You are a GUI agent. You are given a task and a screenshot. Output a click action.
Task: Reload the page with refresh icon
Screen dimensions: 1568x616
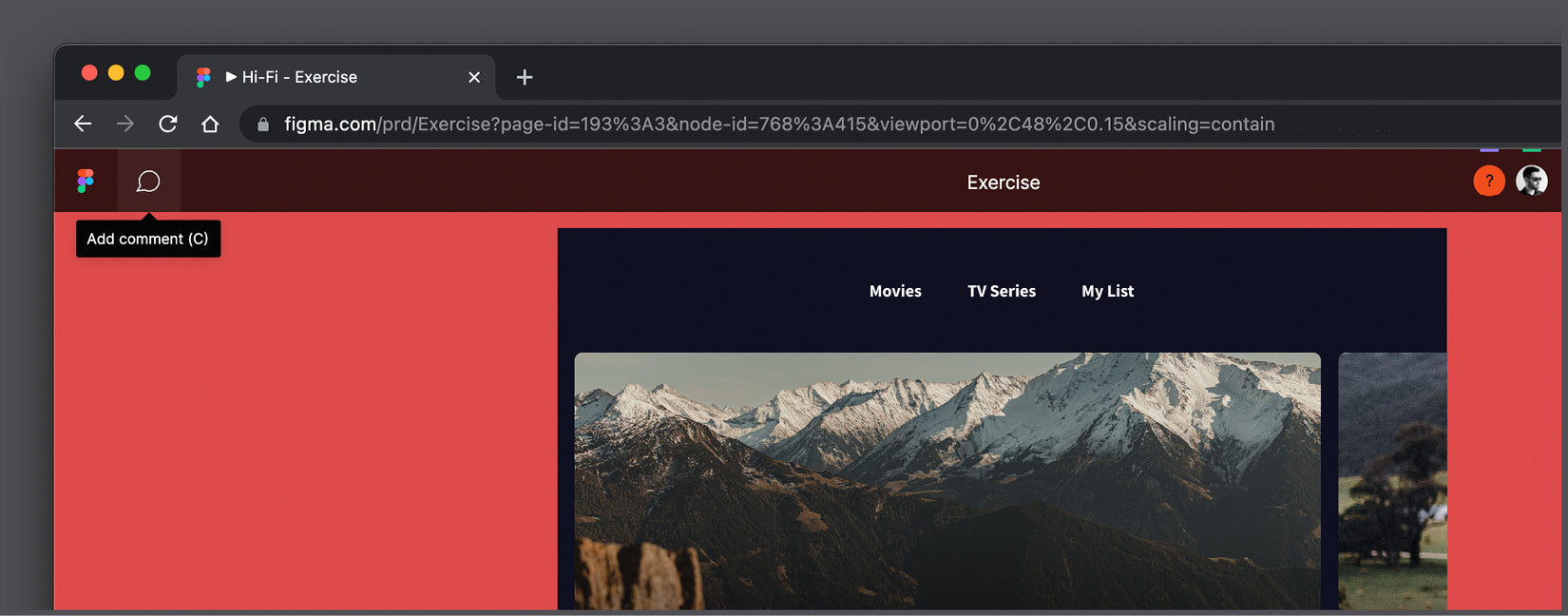pos(168,124)
